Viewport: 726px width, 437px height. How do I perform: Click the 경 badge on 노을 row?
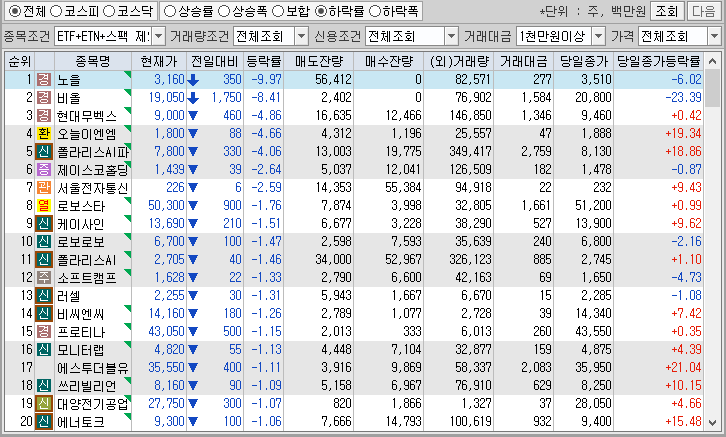coord(44,80)
